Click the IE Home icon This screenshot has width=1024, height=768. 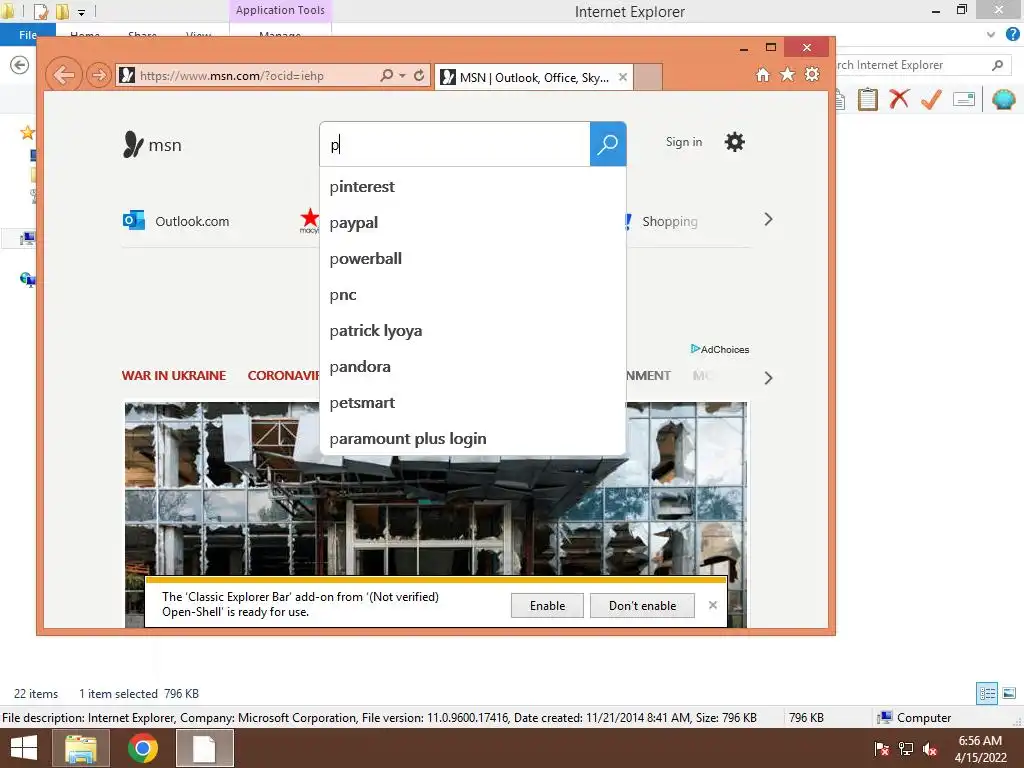[763, 74]
